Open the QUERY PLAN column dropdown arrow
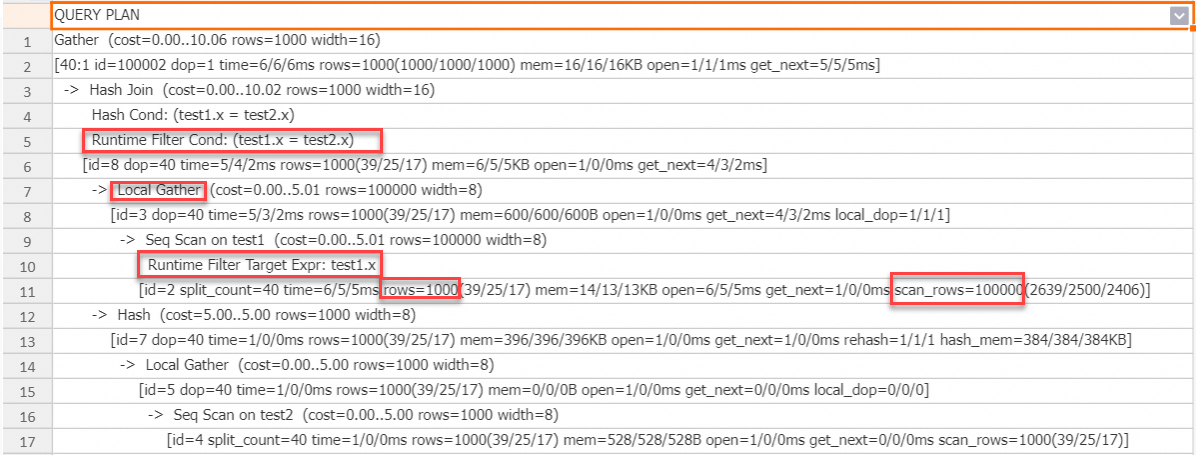 pyautogui.click(x=1178, y=15)
